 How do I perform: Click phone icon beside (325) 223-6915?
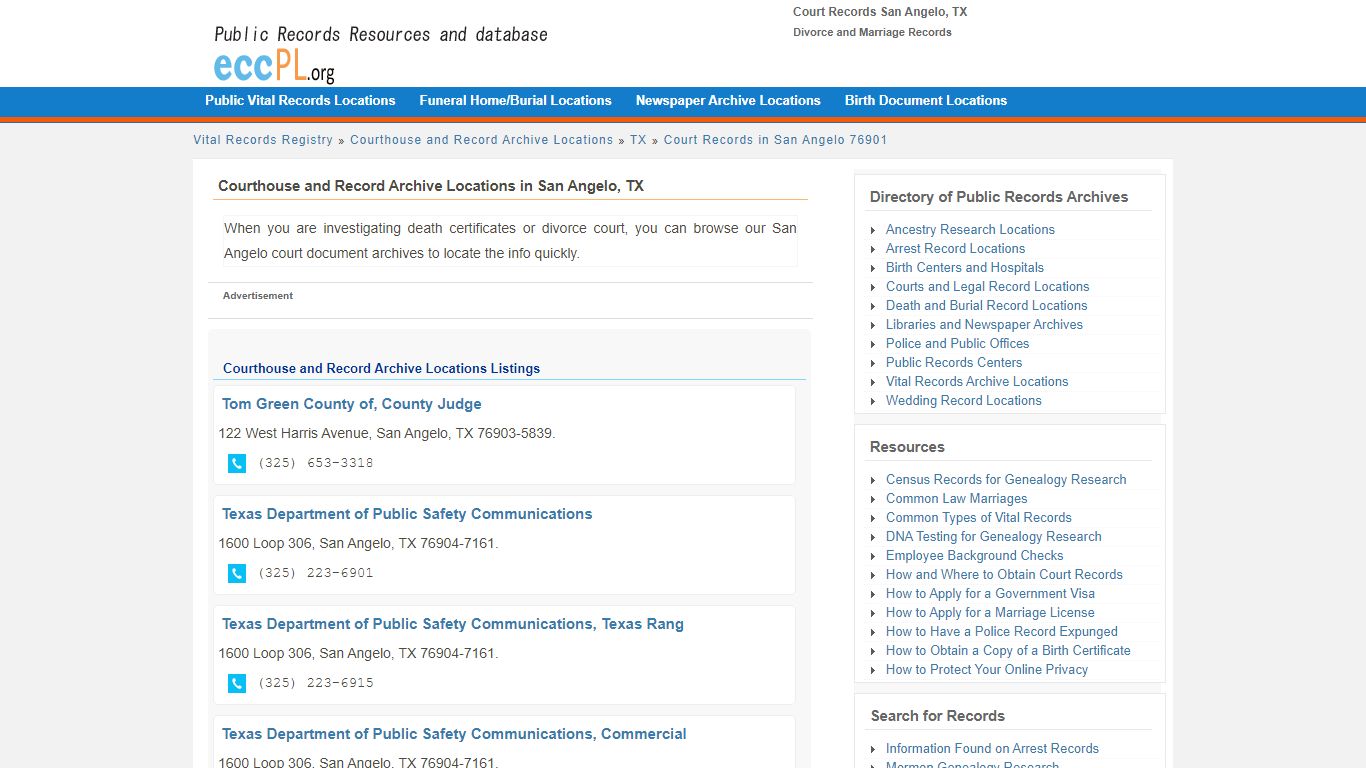(x=237, y=683)
